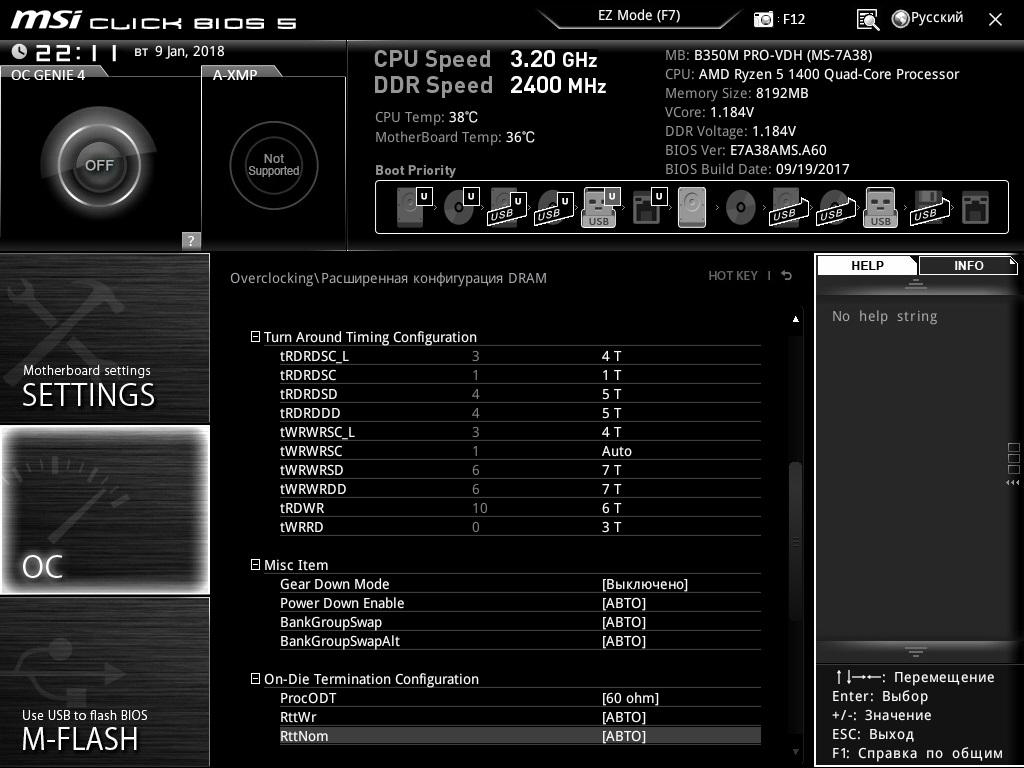Switch to EZ Mode (F7)

[x=639, y=16]
